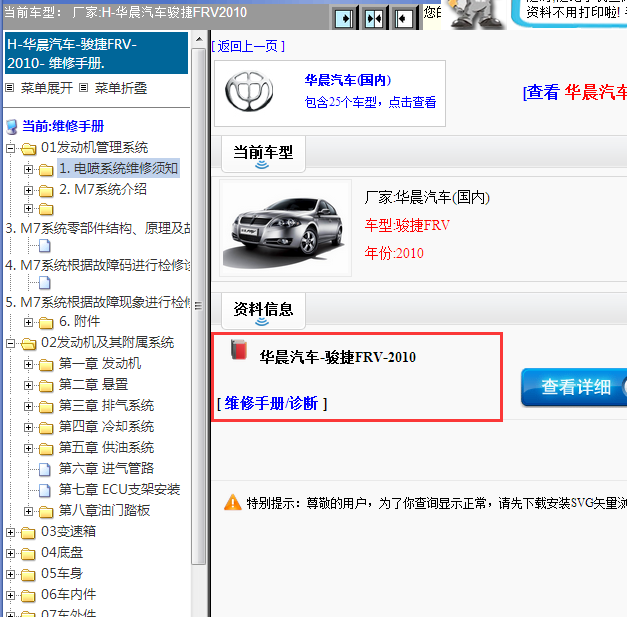
Task: Expand the 03变速箱 node
Action: click(11, 532)
